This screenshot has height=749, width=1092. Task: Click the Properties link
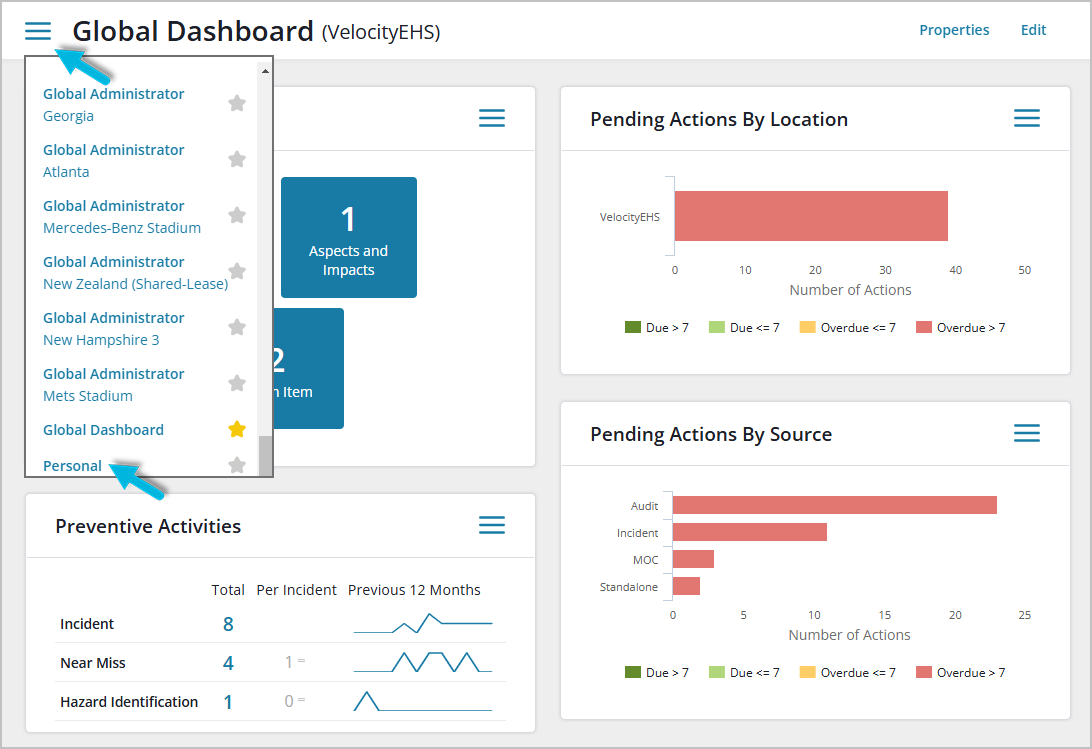(954, 30)
